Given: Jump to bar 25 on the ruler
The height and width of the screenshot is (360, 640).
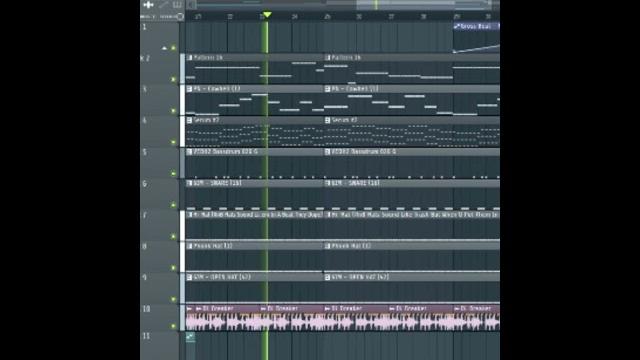Looking at the screenshot, I should (x=327, y=17).
